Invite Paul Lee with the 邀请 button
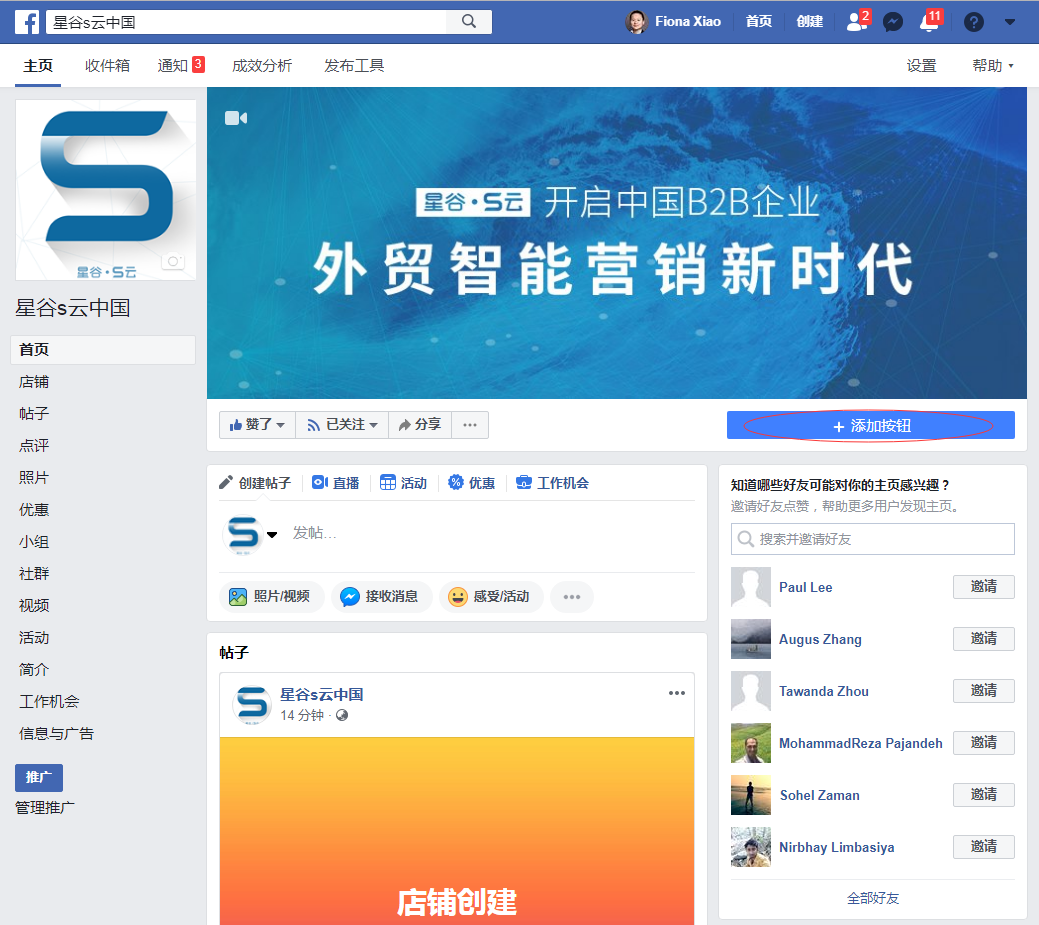Screen dimensions: 1039x925 [x=983, y=587]
